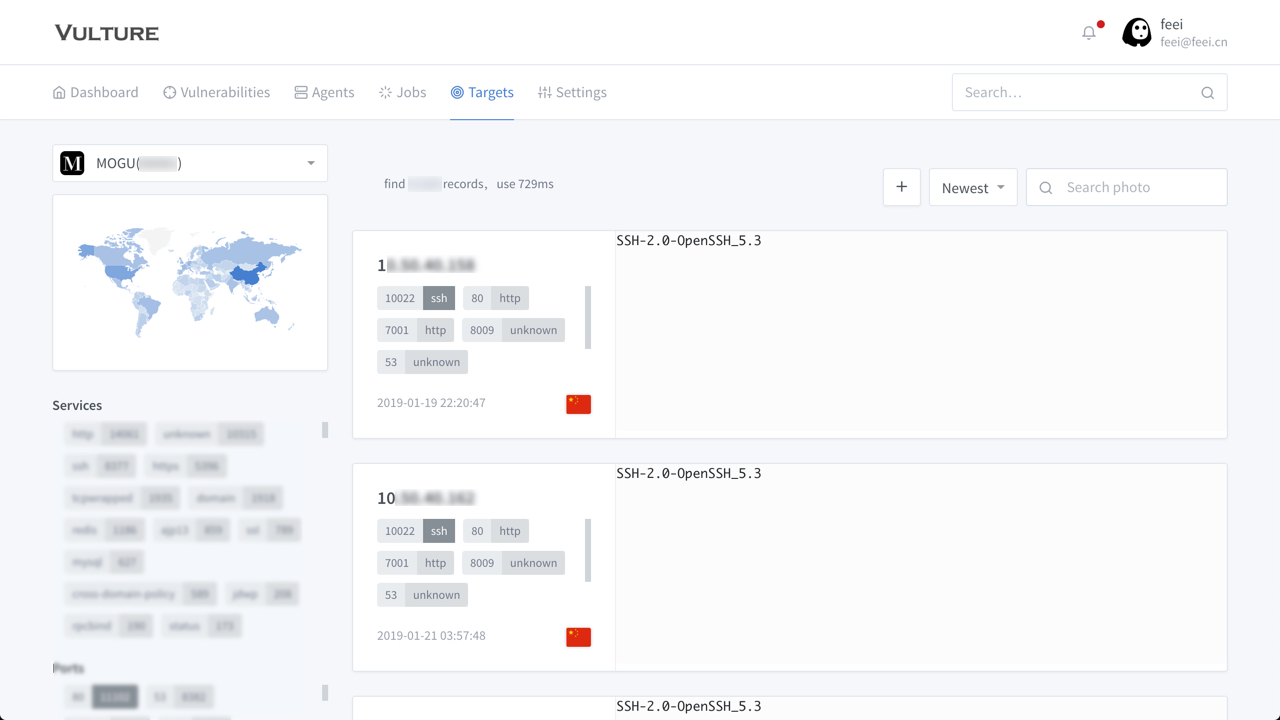1280x720 pixels.
Task: Click the magnifier icon in top search
Action: pos(1208,93)
